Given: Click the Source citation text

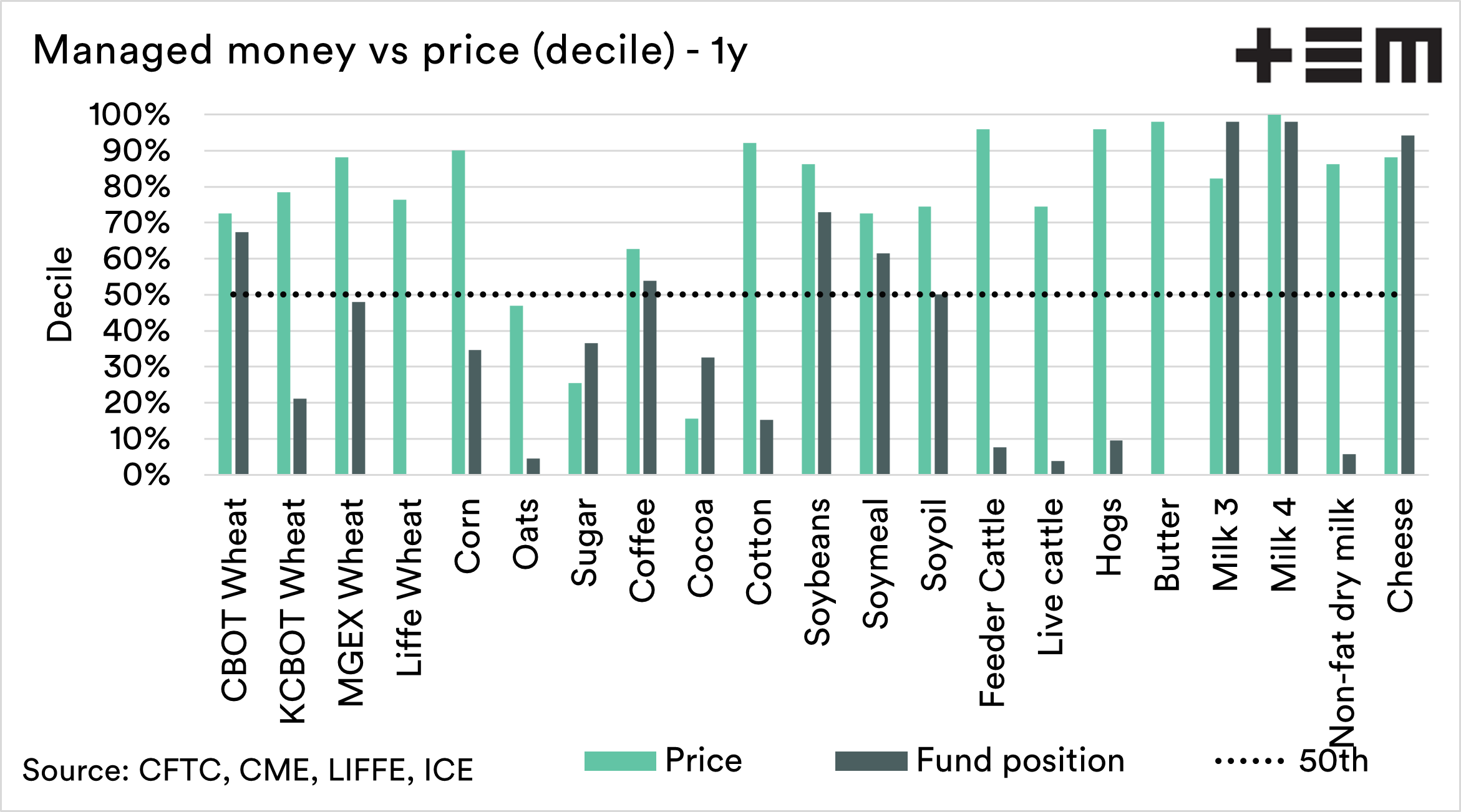Looking at the screenshot, I should 248,770.
